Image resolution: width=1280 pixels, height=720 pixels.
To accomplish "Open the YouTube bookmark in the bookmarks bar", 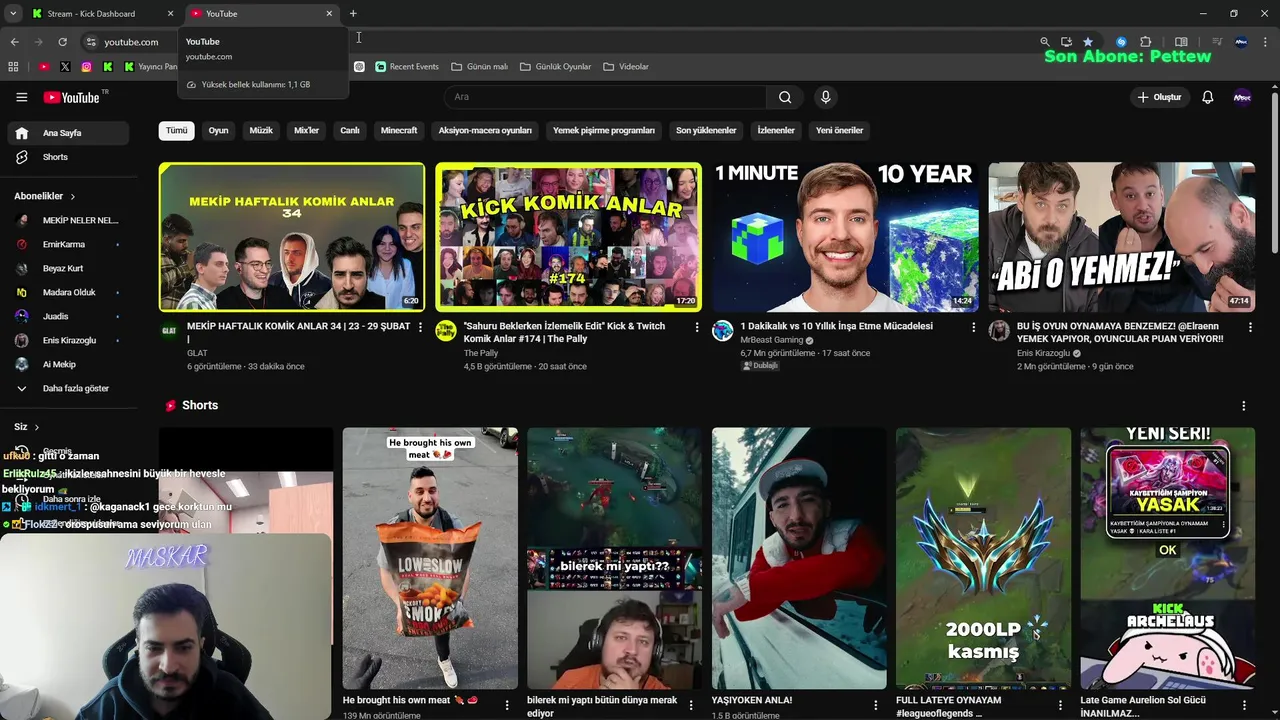I will click(43, 67).
